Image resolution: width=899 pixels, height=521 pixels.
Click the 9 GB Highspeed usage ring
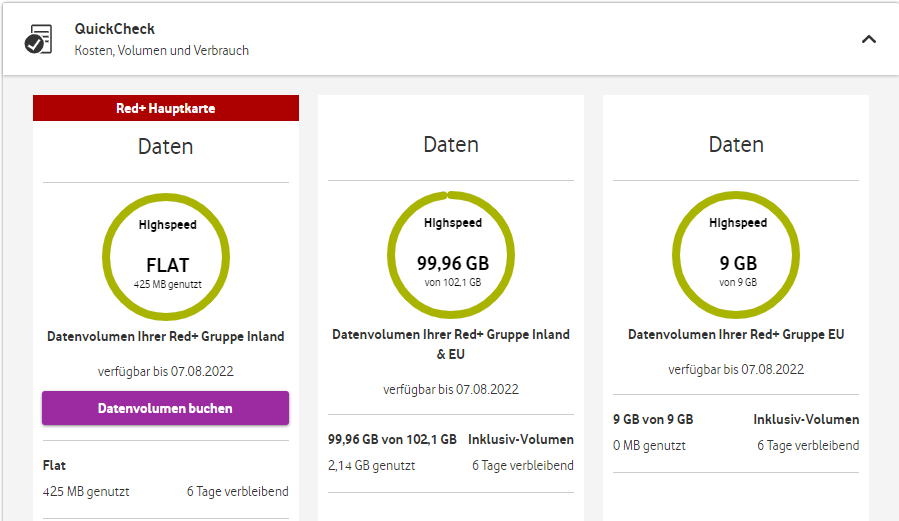click(x=737, y=251)
